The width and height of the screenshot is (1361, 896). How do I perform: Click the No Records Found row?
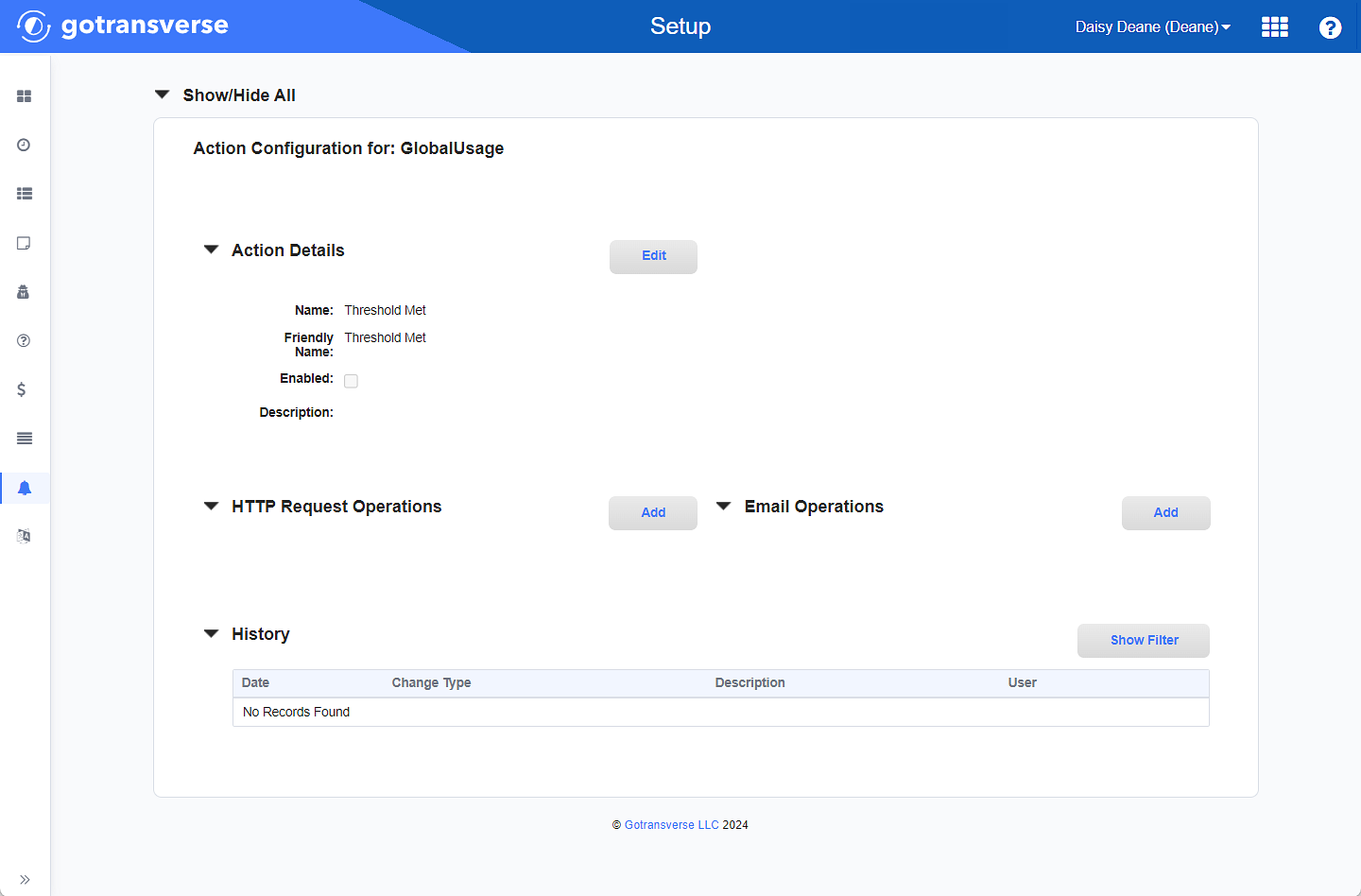[x=720, y=712]
